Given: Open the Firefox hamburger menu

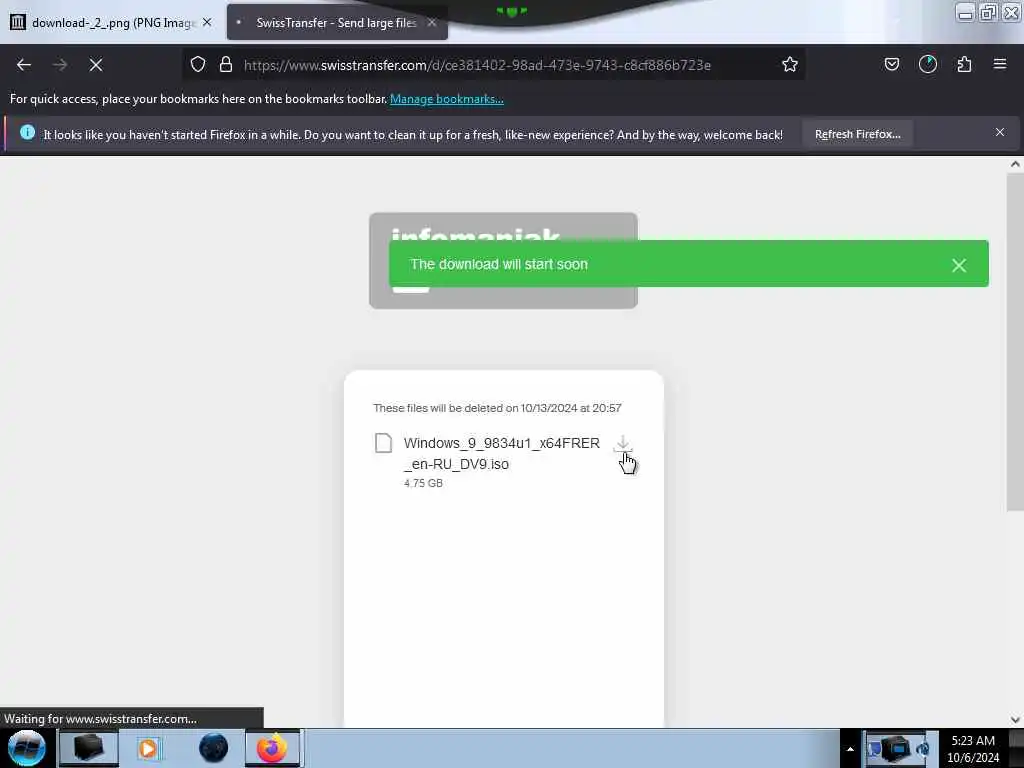Looking at the screenshot, I should (1000, 64).
